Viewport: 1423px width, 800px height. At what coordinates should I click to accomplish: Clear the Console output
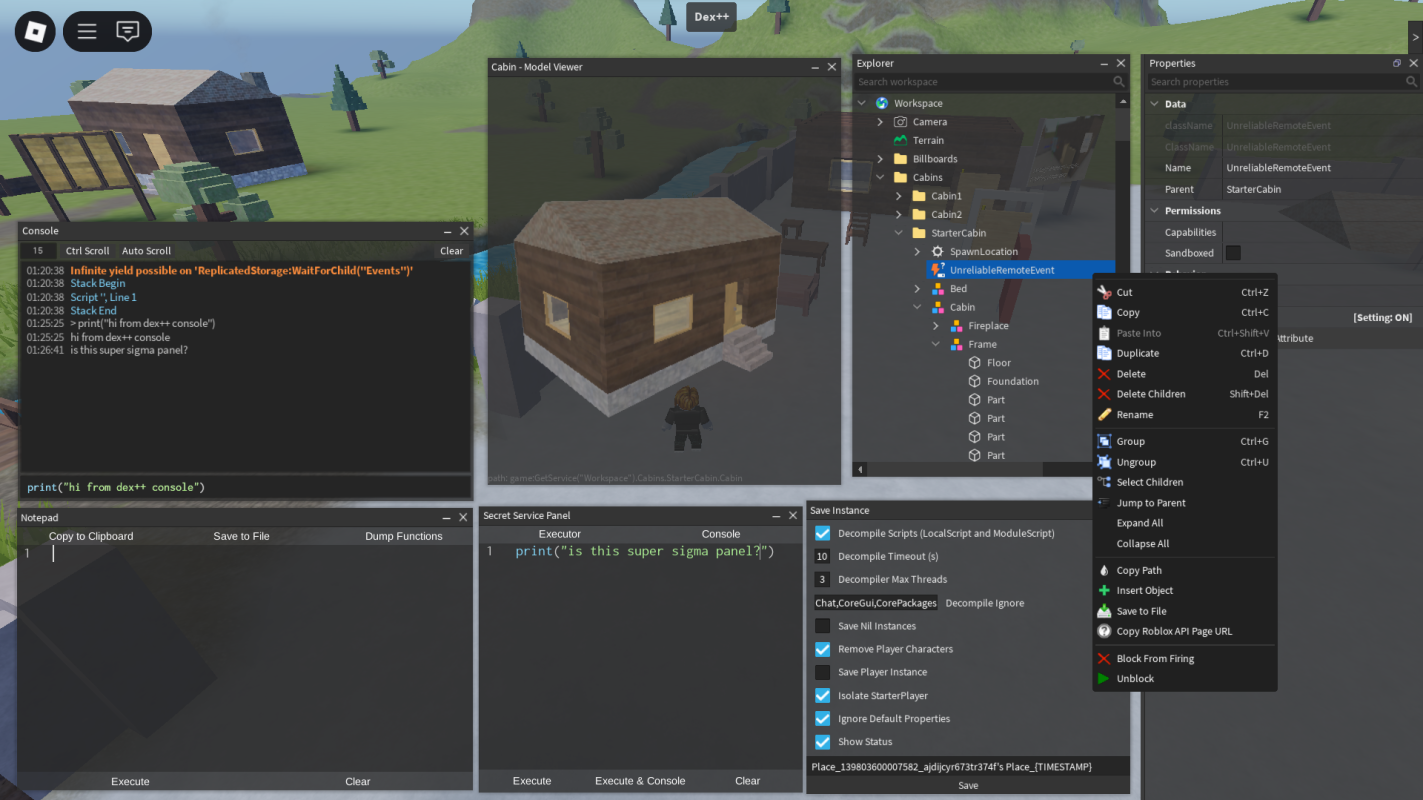pyautogui.click(x=452, y=251)
